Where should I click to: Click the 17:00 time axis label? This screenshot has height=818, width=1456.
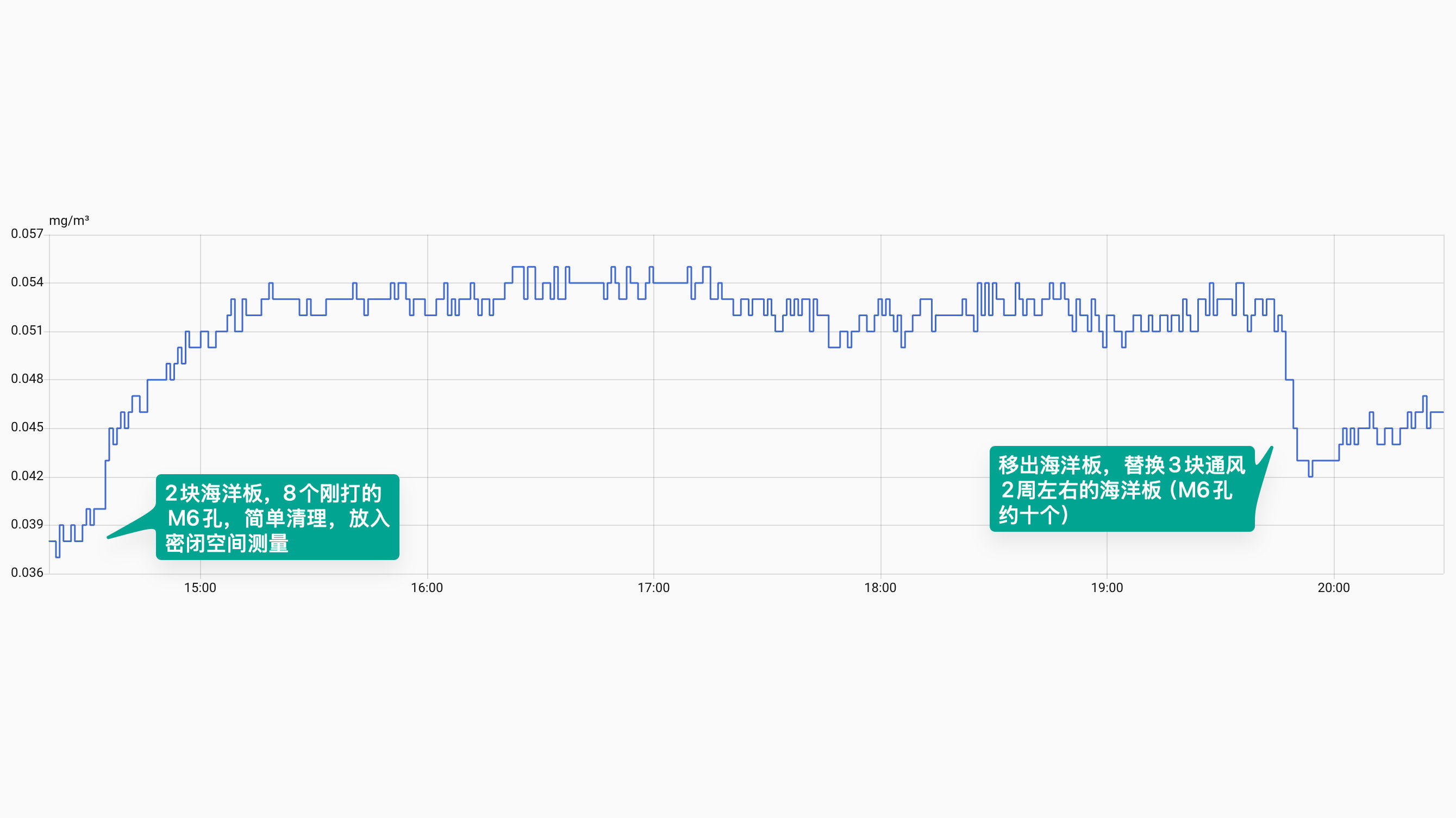click(653, 588)
